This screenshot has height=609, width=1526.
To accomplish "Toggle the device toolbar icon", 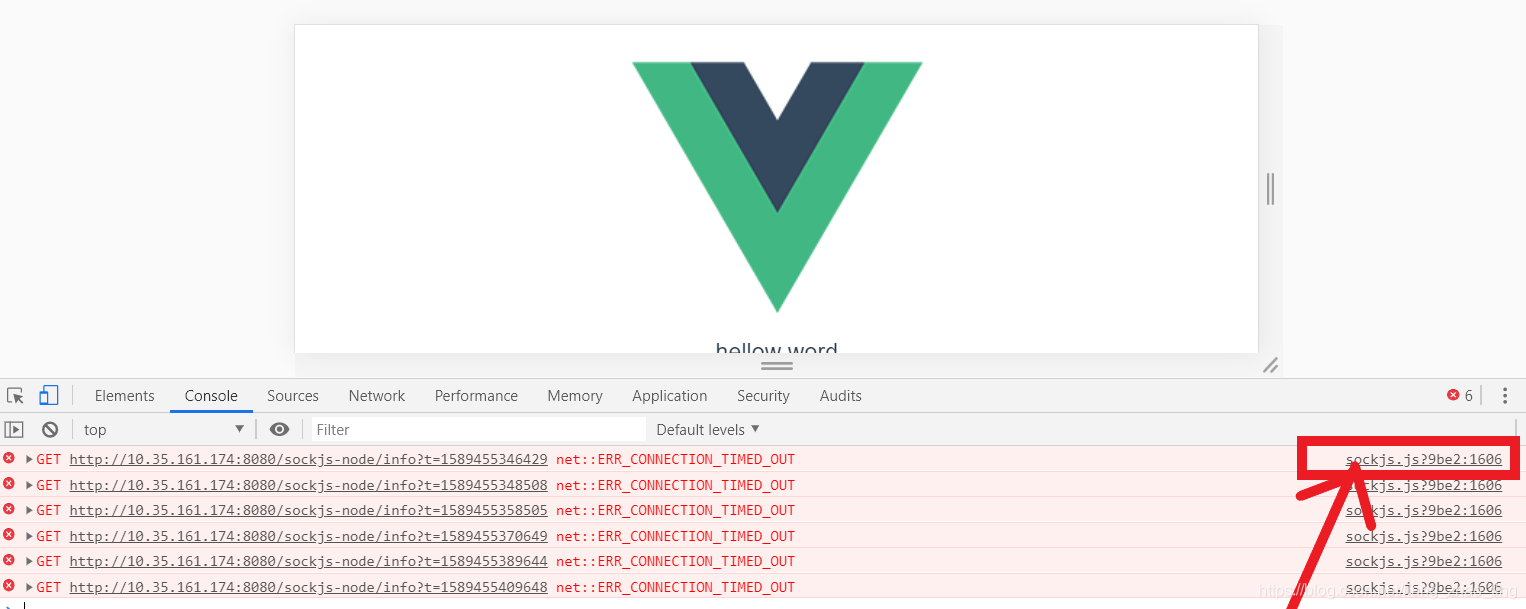I will click(x=49, y=396).
